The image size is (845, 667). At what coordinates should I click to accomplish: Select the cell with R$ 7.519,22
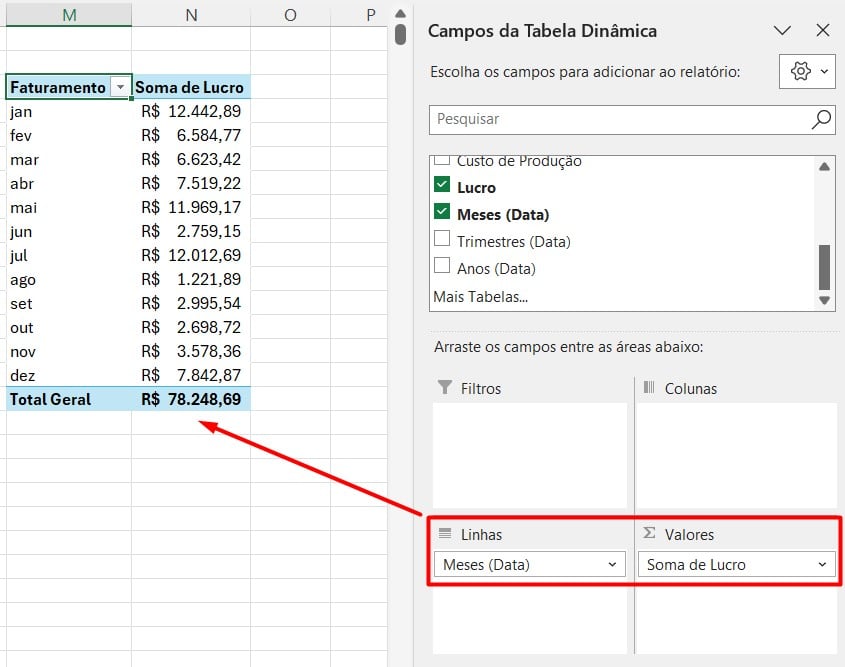191,183
